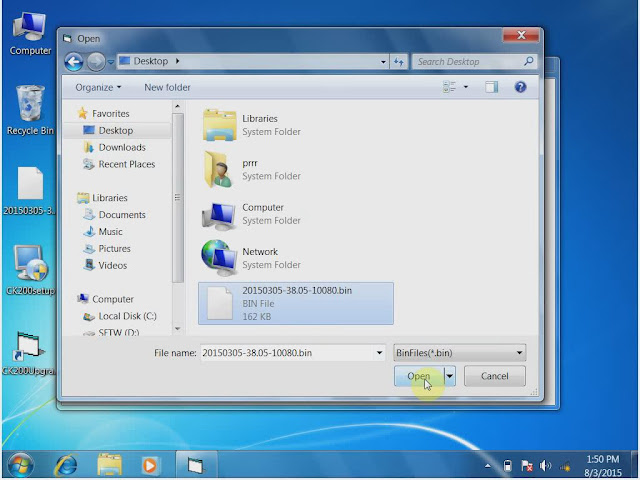Close the Open dialog
640x480 pixels.
[521, 35]
